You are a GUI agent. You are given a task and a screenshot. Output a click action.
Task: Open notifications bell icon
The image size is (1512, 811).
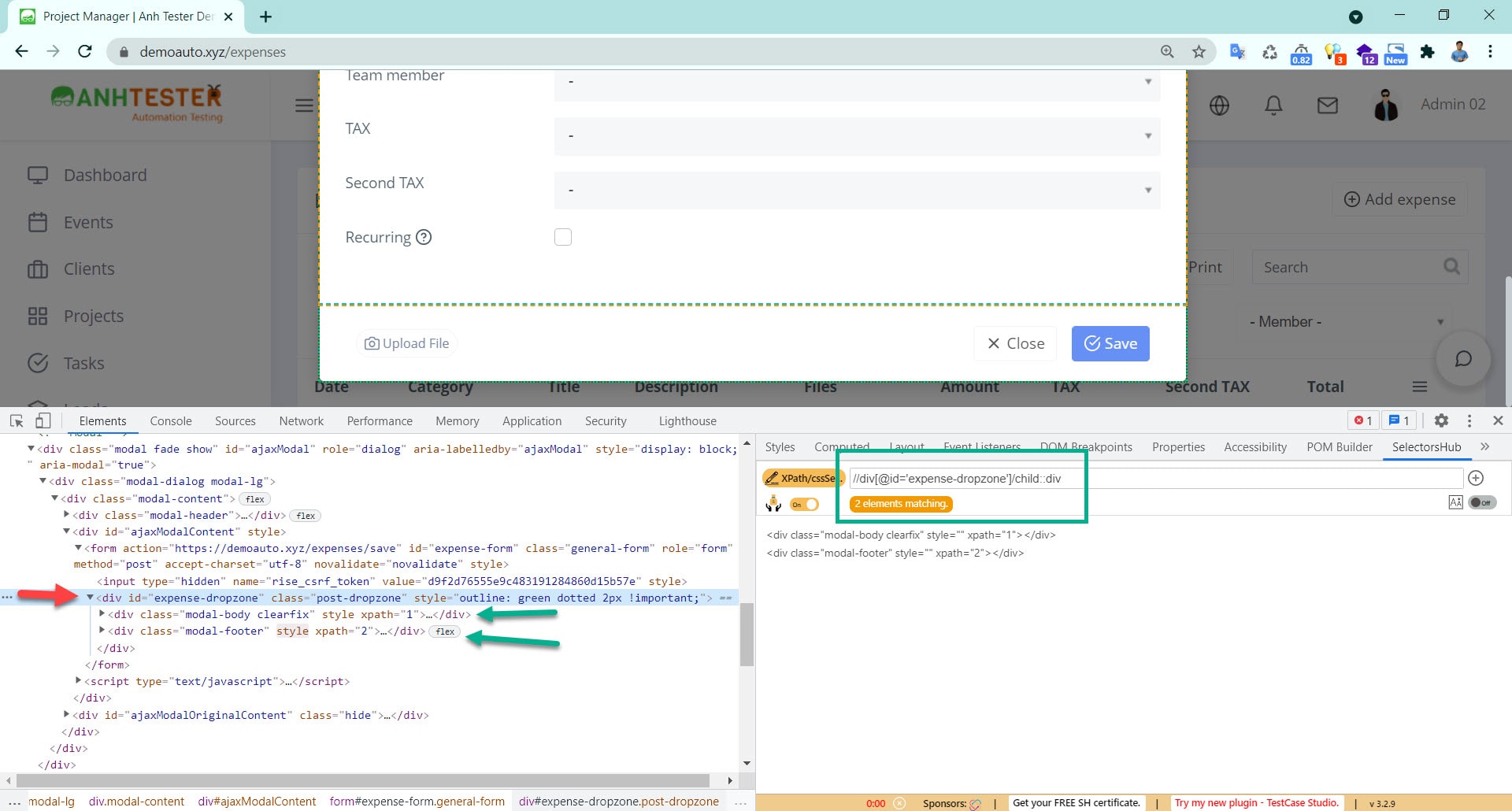(1273, 106)
